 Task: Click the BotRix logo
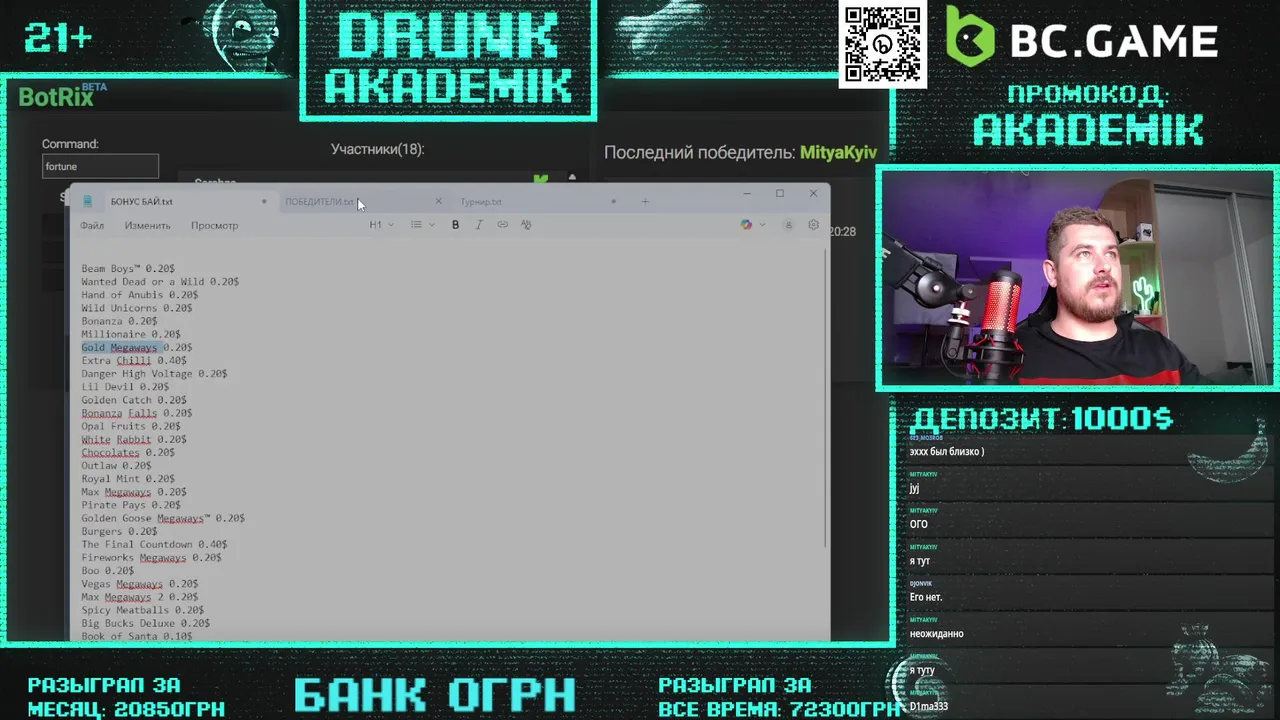(62, 96)
